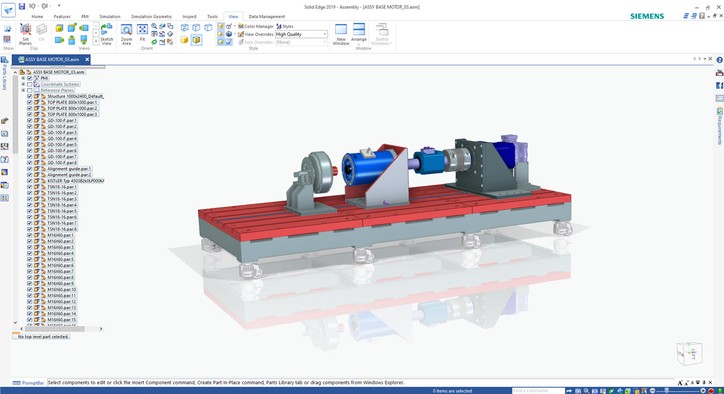This screenshot has width=724, height=394.
Task: Select the shaded with visible edges style
Action: click(196, 40)
